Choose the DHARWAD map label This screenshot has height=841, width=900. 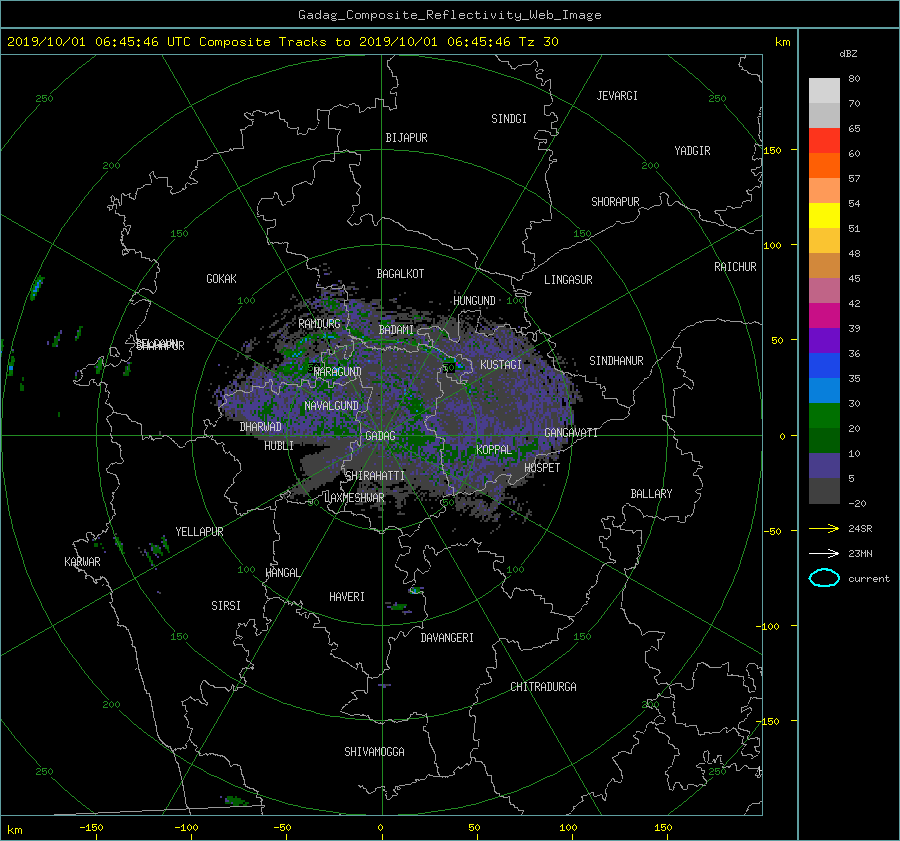[261, 427]
